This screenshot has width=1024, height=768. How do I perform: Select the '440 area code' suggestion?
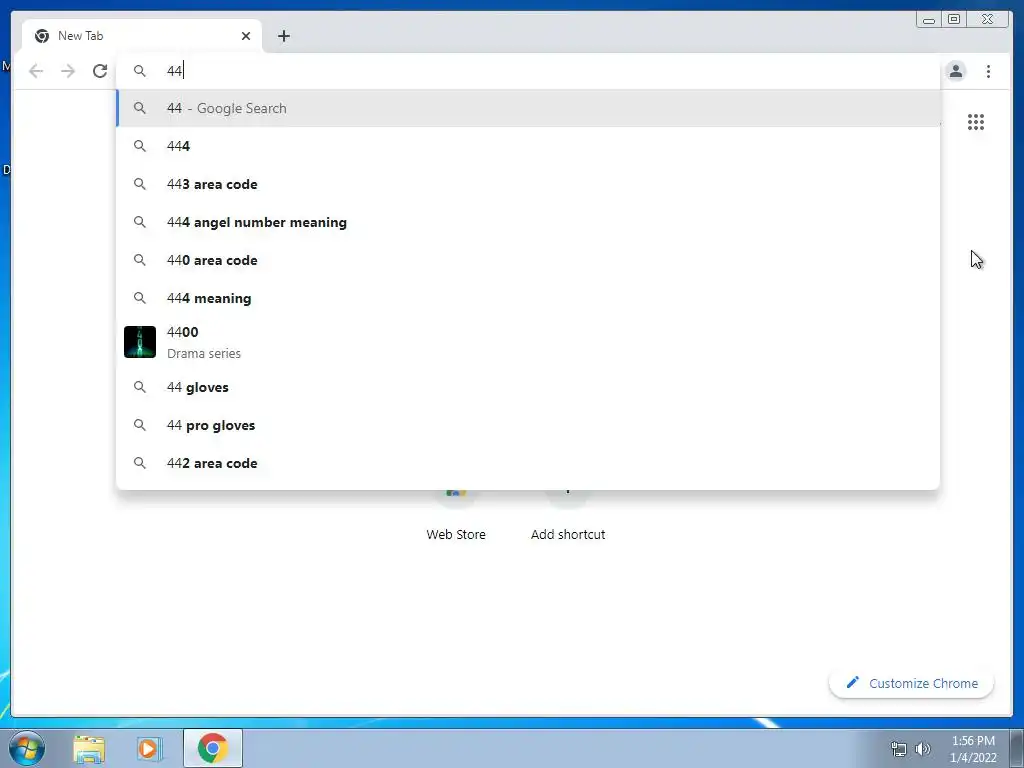[x=528, y=260]
